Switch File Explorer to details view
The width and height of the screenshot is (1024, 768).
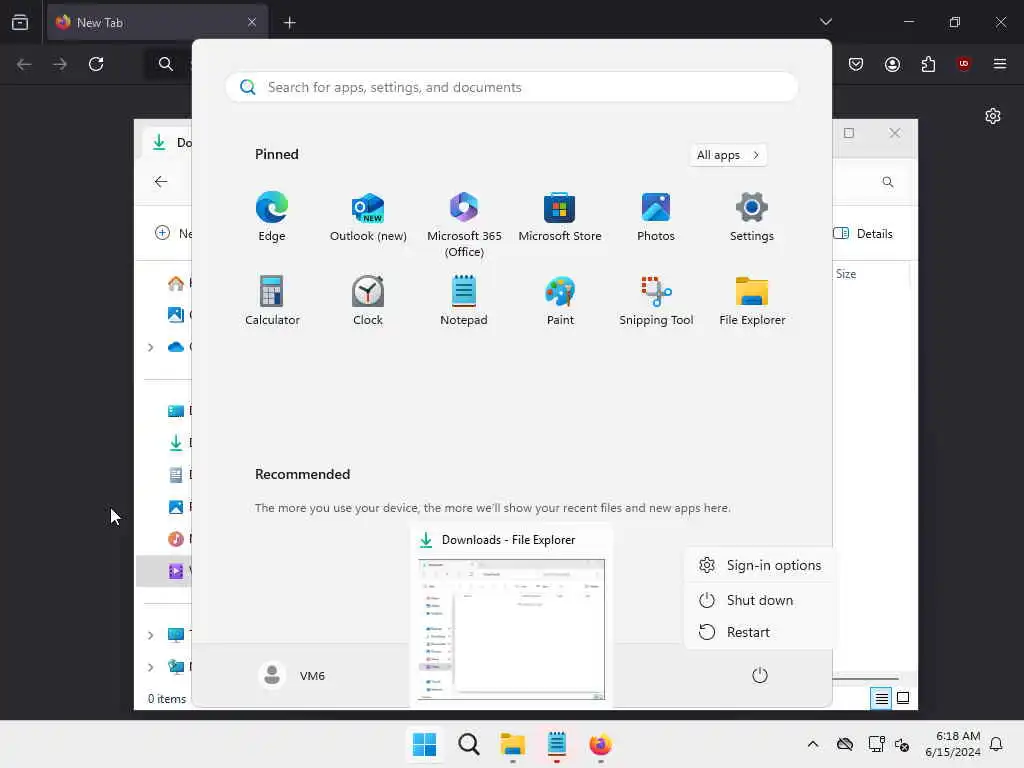coord(881,698)
